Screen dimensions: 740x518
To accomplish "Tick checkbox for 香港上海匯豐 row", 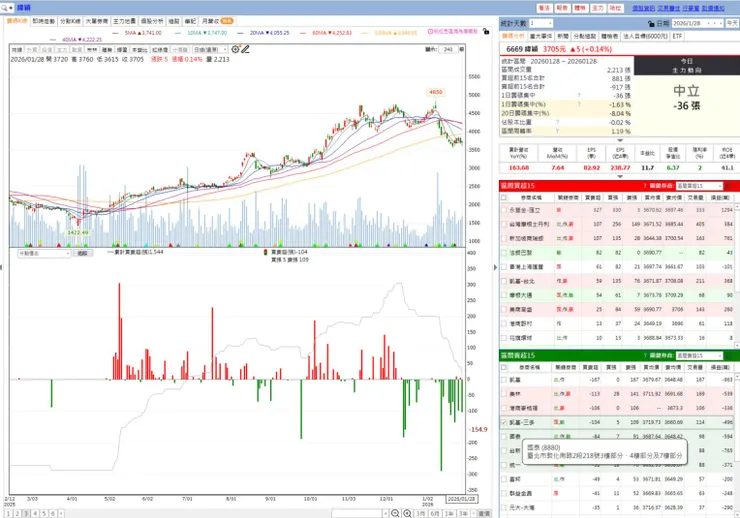I will (x=504, y=267).
